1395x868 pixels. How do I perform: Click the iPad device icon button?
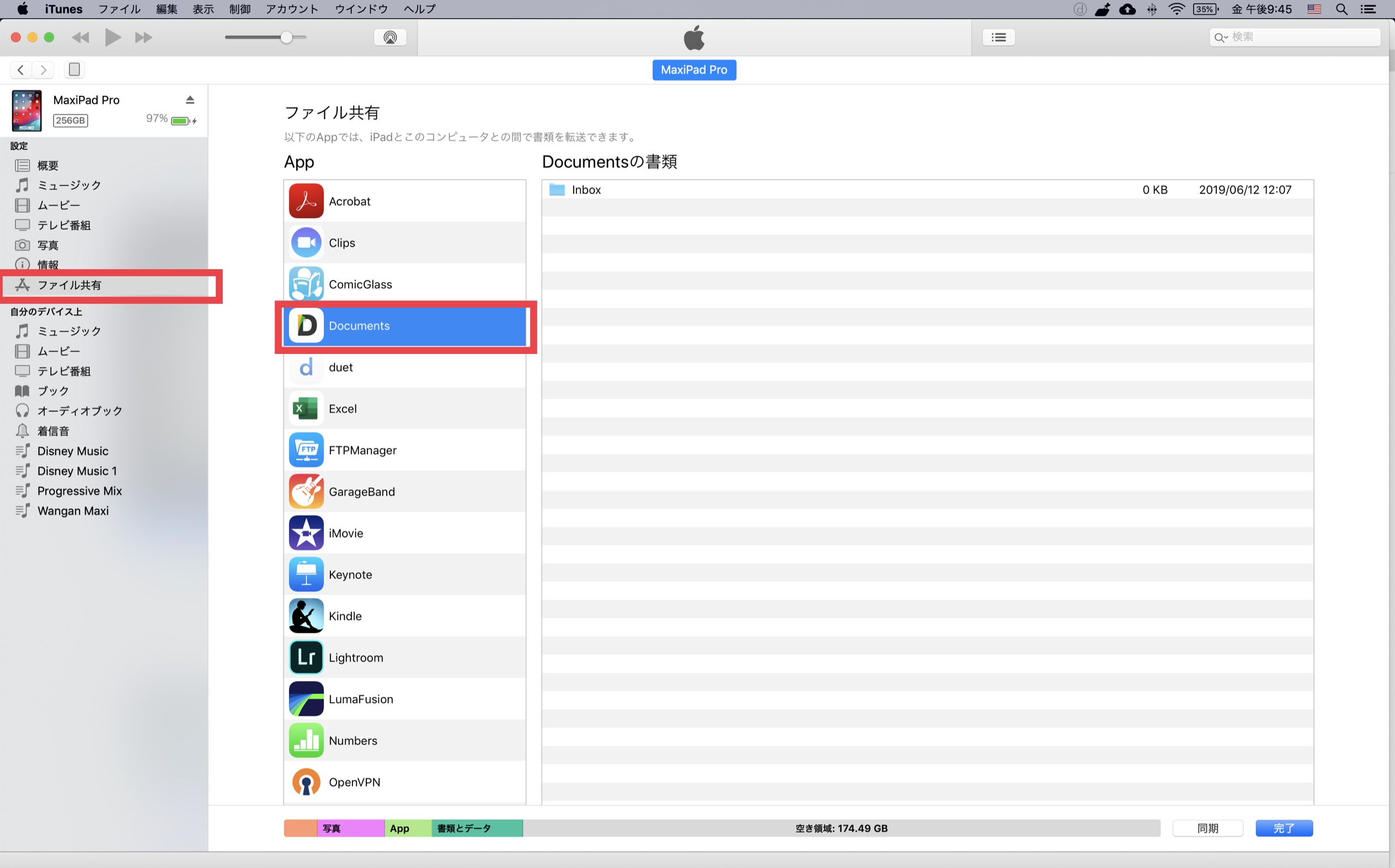point(74,69)
